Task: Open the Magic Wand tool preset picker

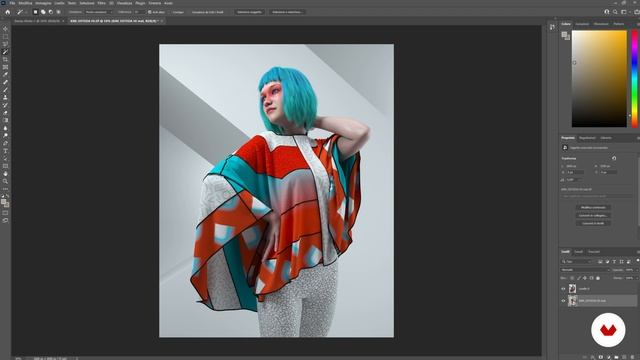Action: (x=21, y=12)
